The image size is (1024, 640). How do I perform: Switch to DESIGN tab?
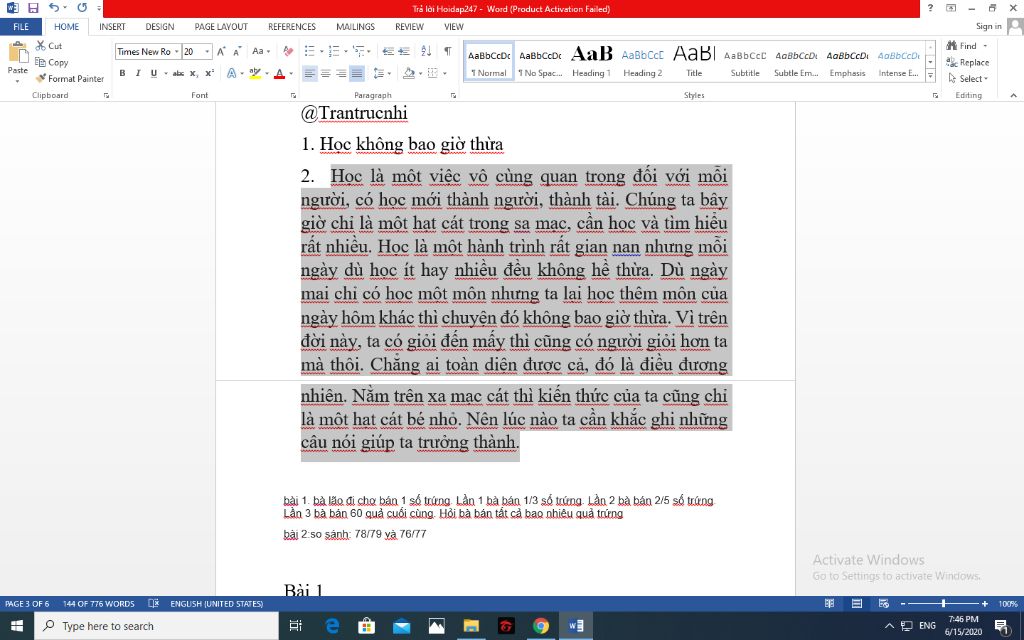[x=159, y=27]
